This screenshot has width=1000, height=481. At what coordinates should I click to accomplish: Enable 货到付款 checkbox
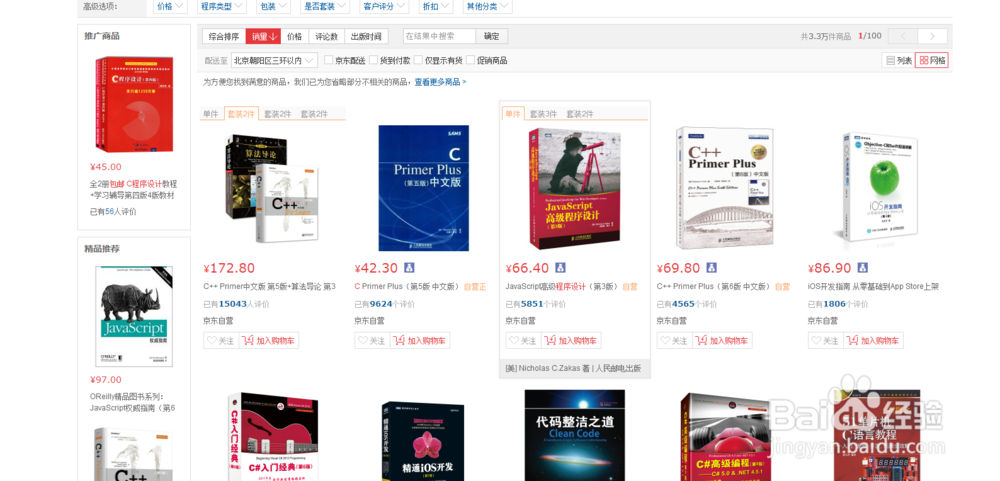pos(374,61)
